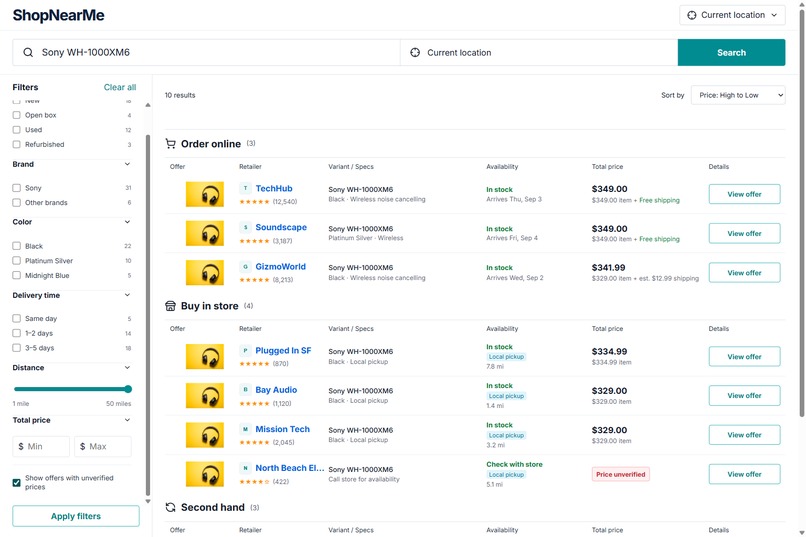Open Mission Tech product thumbnail
806x537 pixels.
coord(205,435)
